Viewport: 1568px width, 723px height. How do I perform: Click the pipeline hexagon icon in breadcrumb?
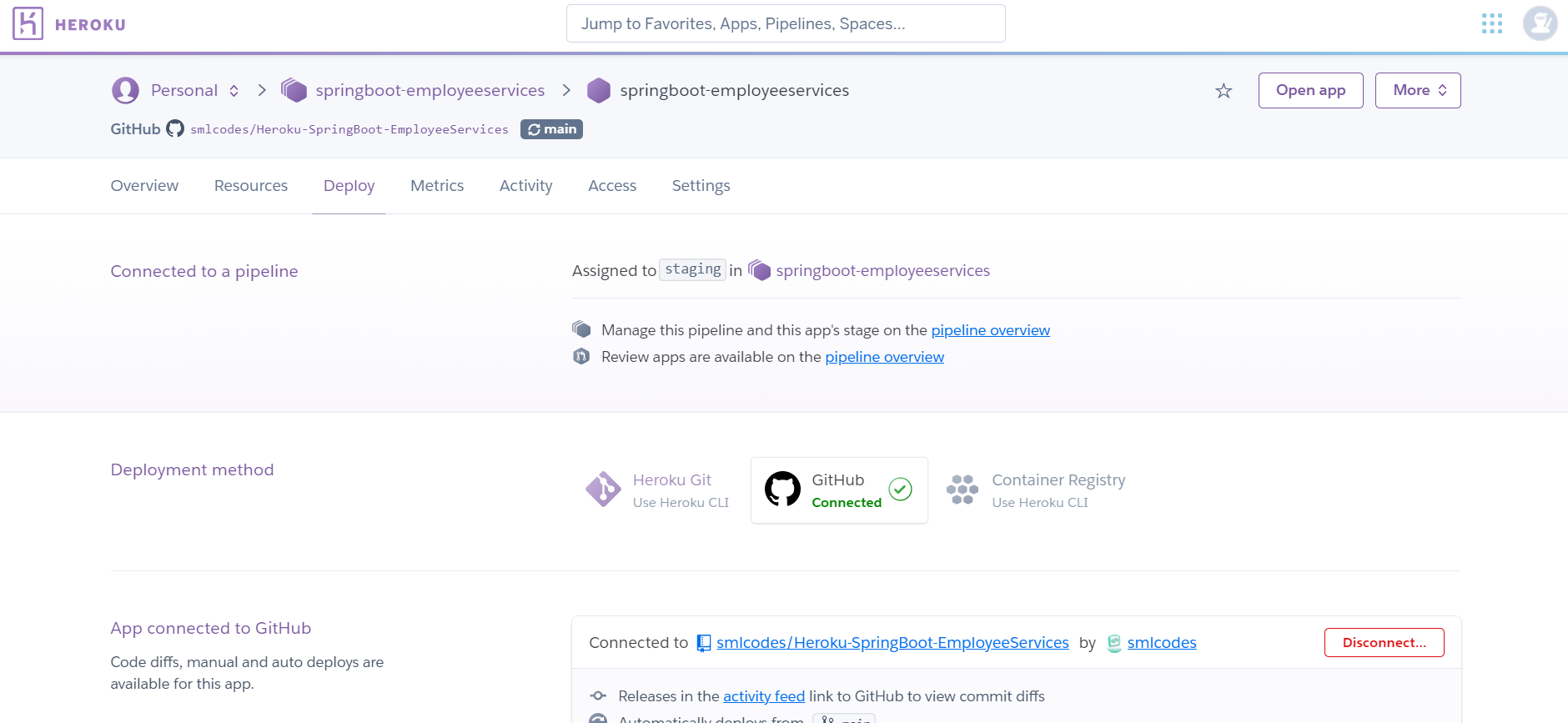click(x=294, y=90)
